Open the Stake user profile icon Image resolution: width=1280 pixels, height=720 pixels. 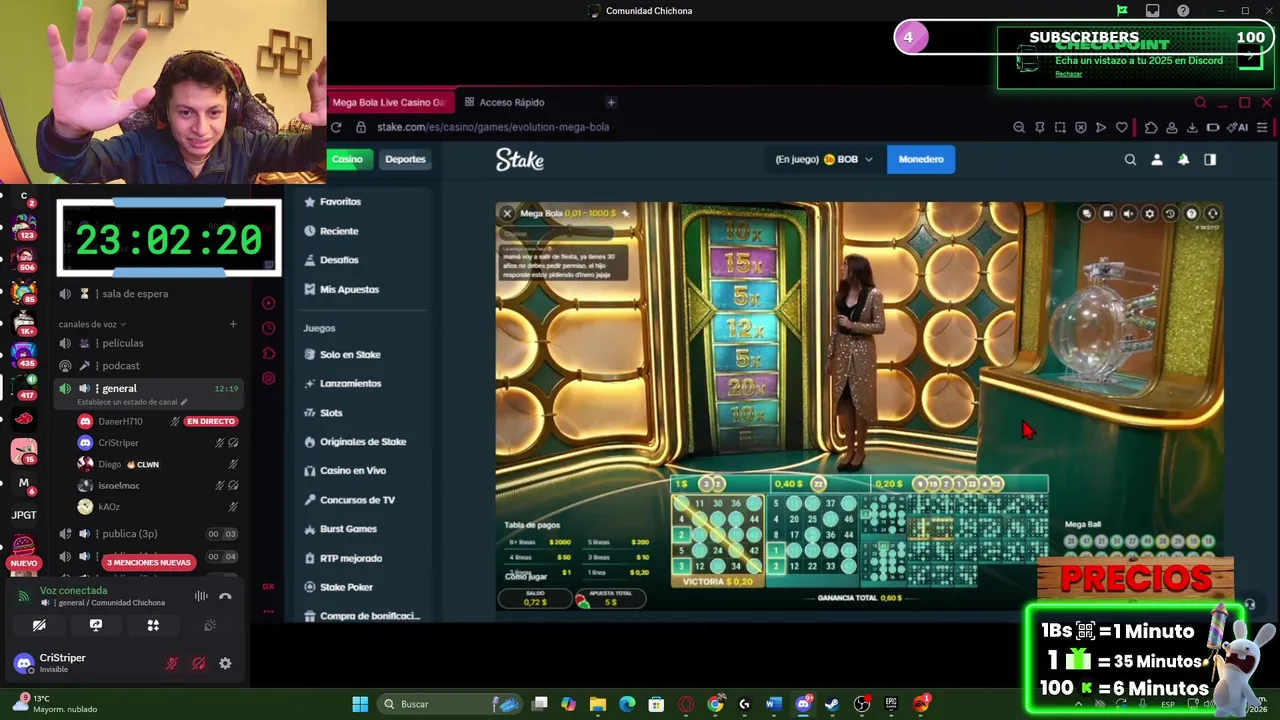click(x=1157, y=159)
